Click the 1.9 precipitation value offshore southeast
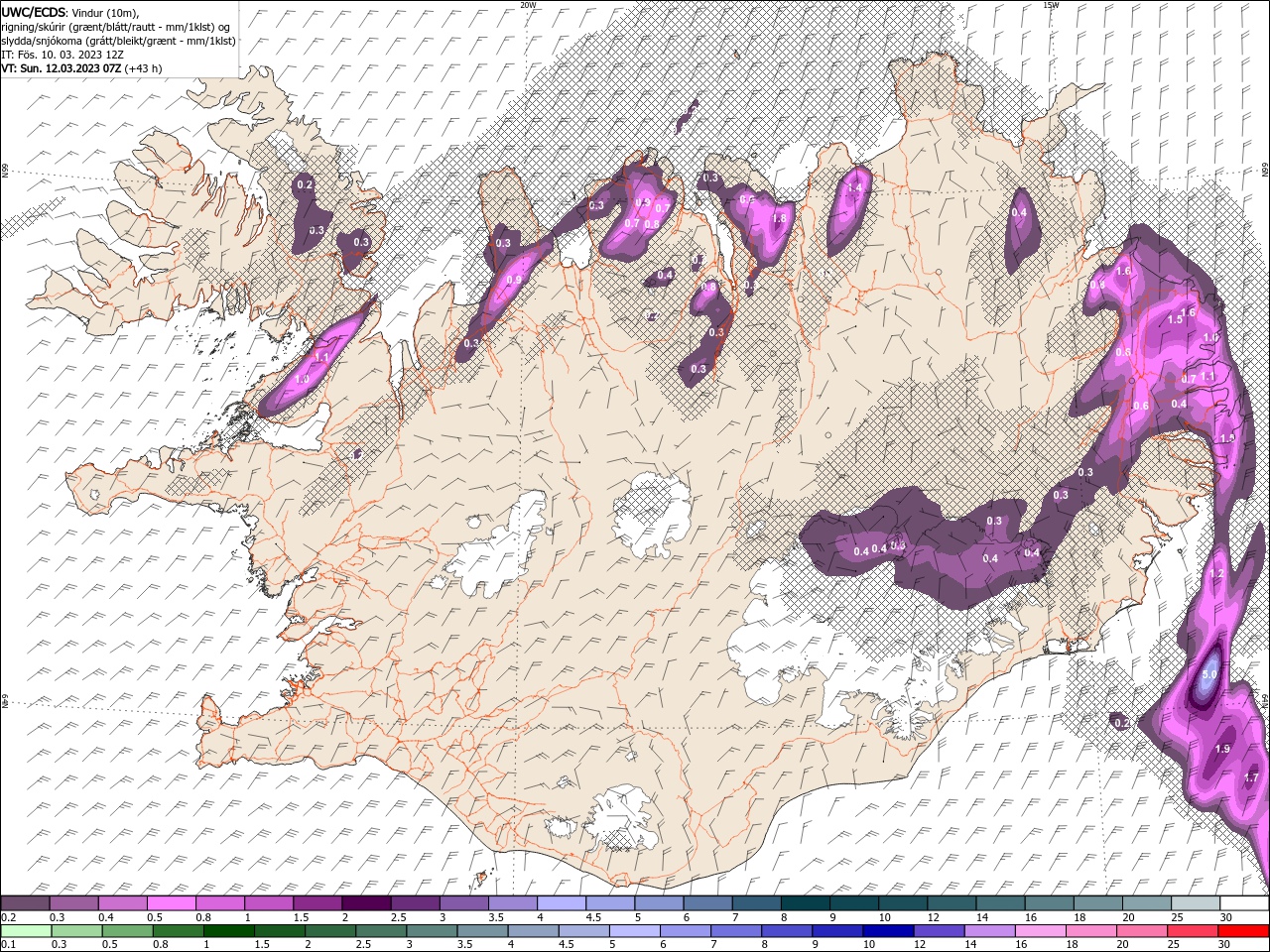This screenshot has width=1270, height=952. coord(1222,749)
